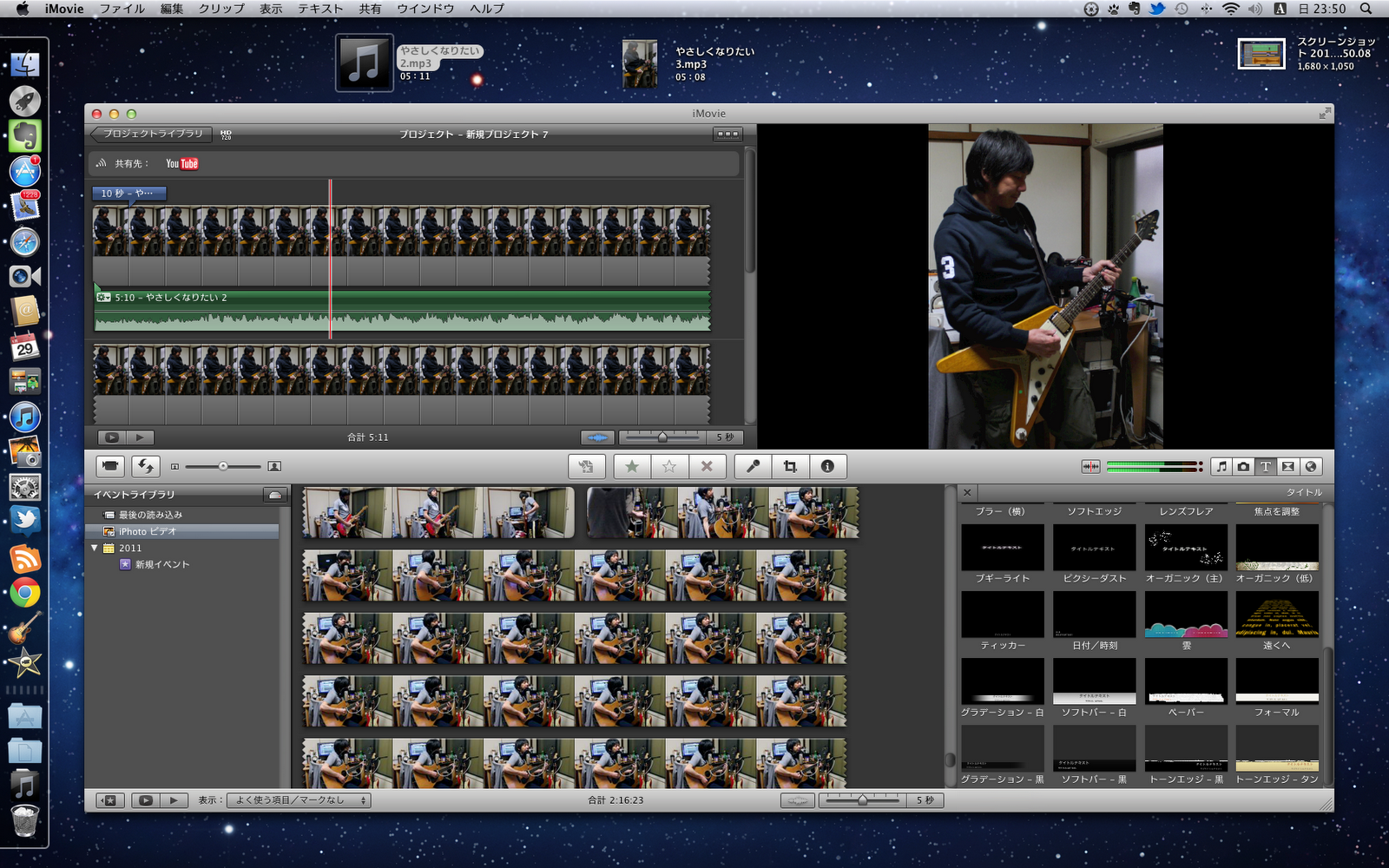Image resolution: width=1389 pixels, height=868 pixels.
Task: Open Safari from the Dock
Action: pos(25,241)
